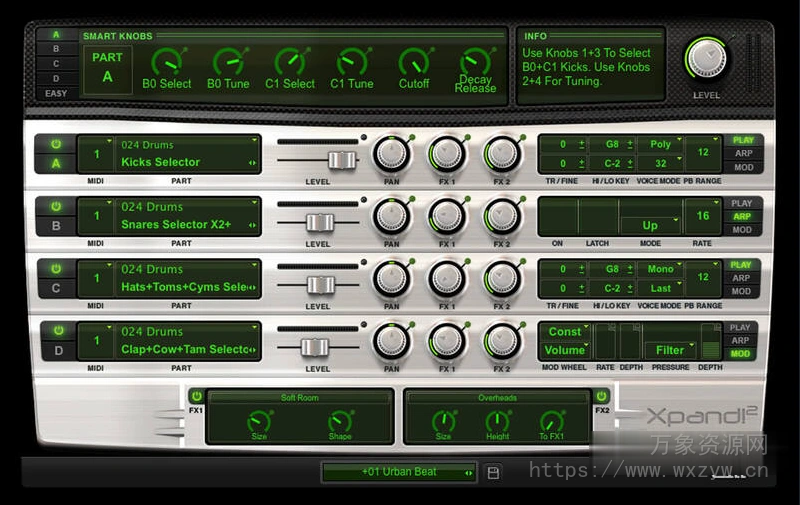
Task: Click the FX 1 knob for part D
Action: coord(447,341)
